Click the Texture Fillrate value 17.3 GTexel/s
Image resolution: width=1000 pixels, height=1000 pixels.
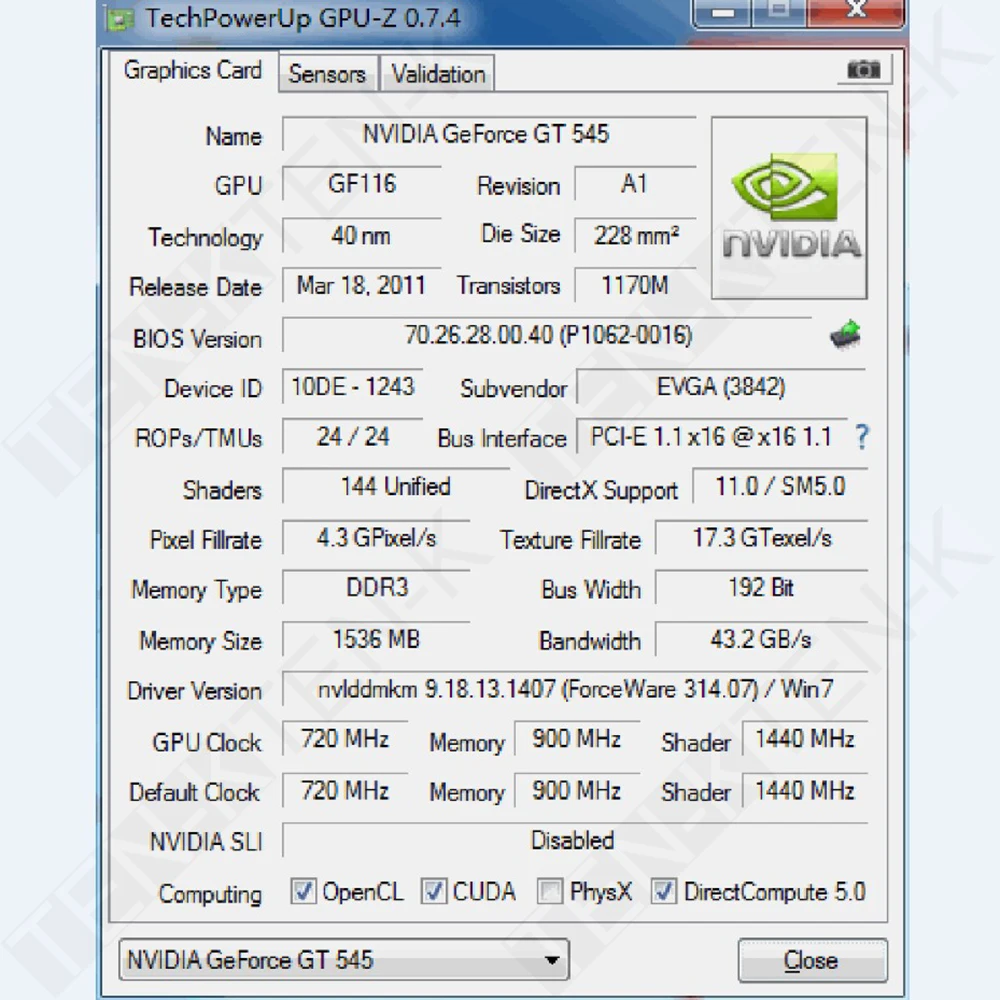(761, 538)
